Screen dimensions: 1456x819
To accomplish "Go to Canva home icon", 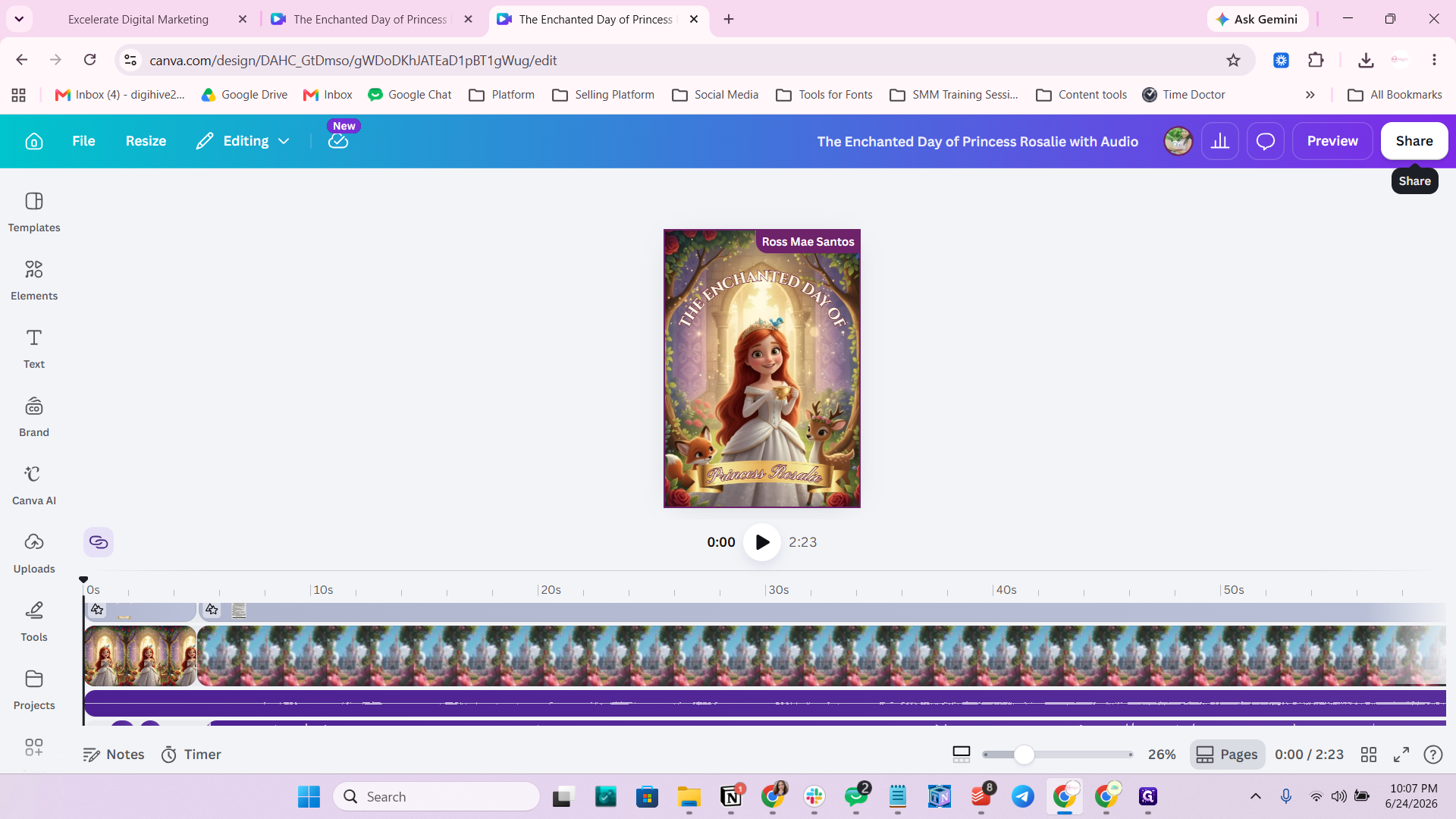I will tap(34, 141).
